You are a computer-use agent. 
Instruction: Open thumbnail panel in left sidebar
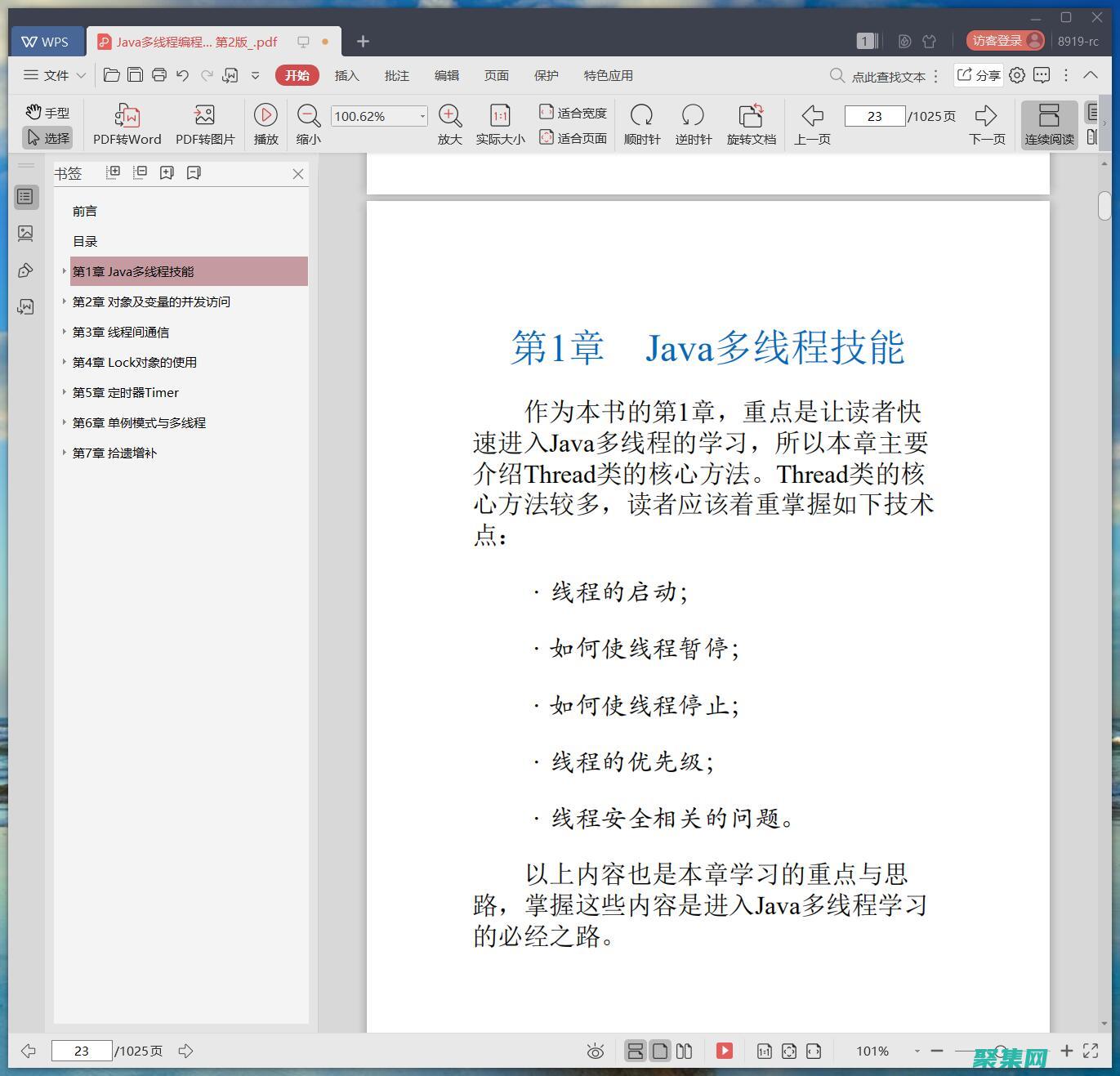25,234
